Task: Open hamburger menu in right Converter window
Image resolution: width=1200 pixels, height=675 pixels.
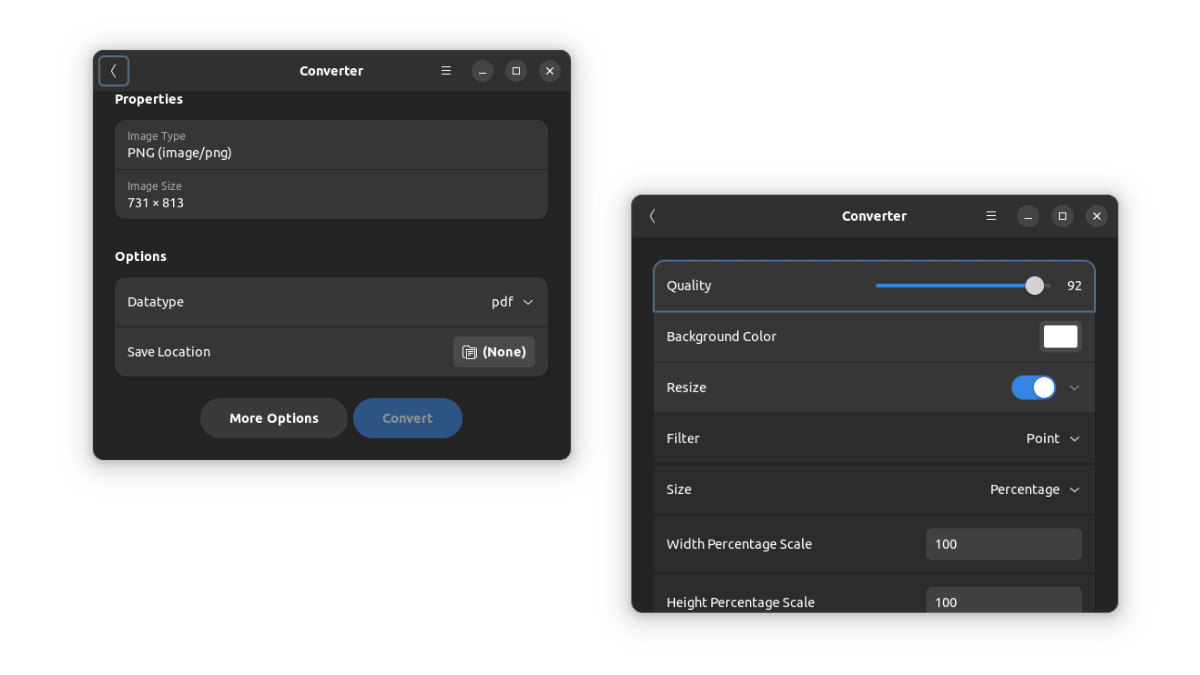Action: 991,216
